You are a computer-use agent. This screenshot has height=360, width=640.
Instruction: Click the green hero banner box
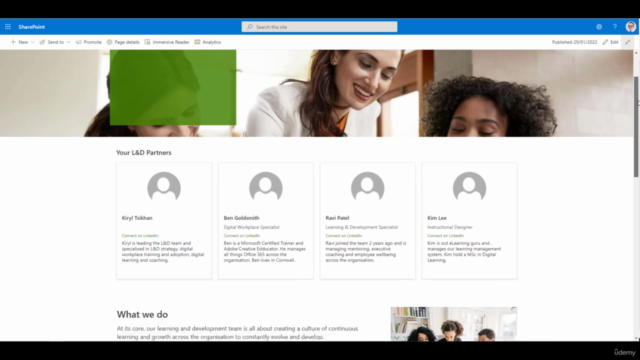point(173,87)
